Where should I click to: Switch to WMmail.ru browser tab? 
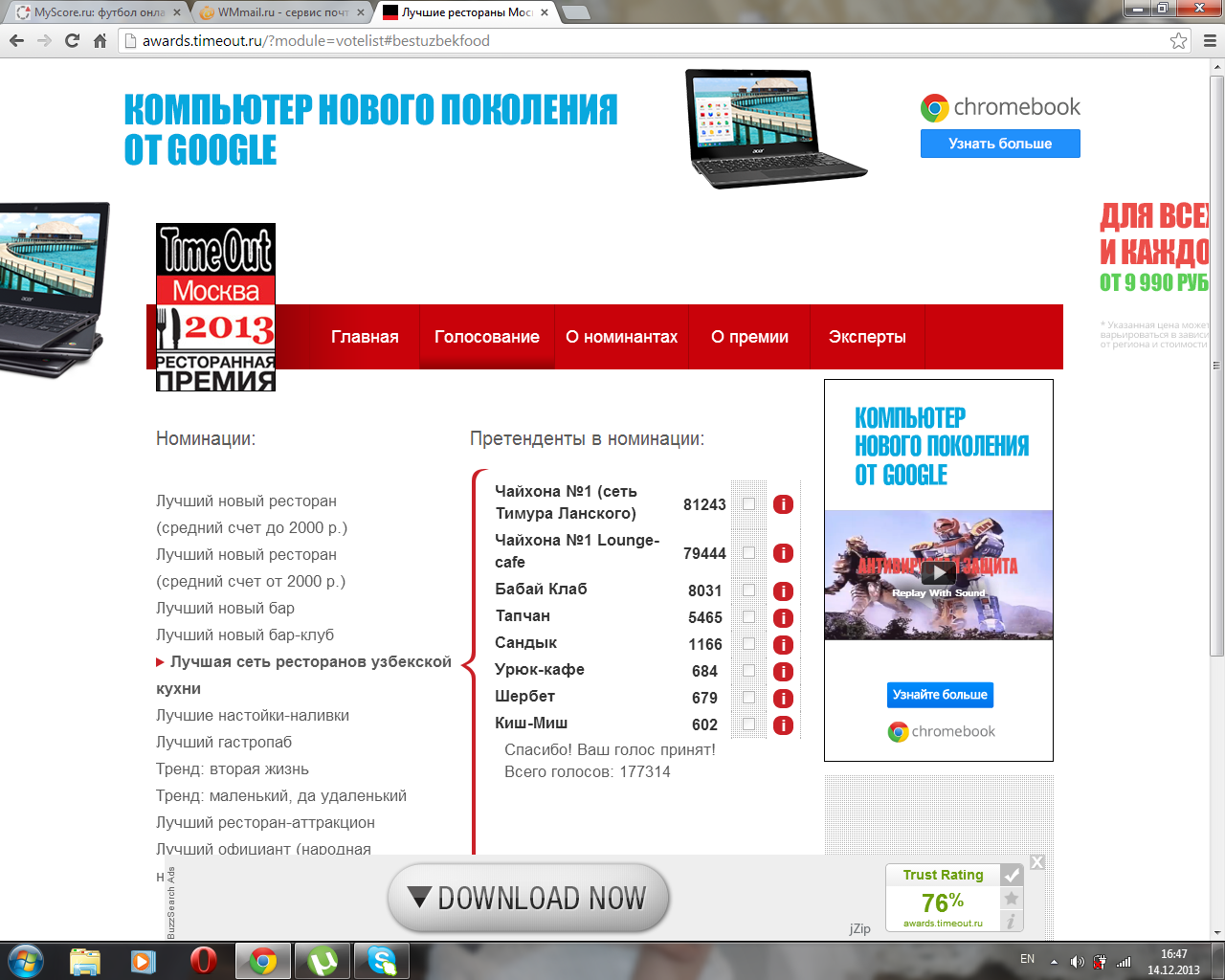[x=282, y=12]
